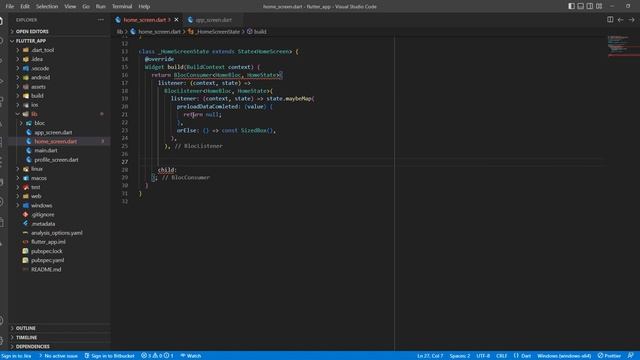Go back with left arrow icon

pos(620,20)
